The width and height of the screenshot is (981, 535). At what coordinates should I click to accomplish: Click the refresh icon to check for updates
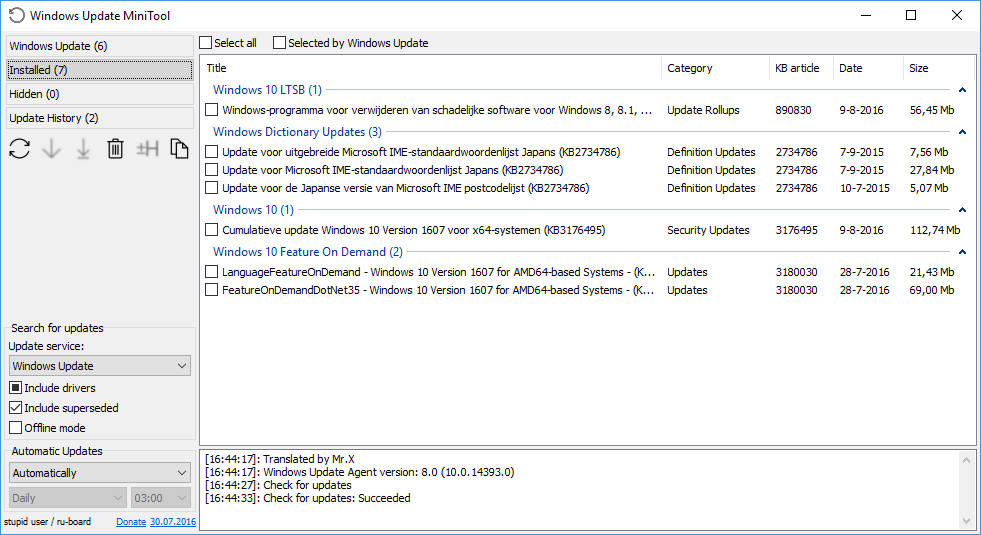point(19,149)
